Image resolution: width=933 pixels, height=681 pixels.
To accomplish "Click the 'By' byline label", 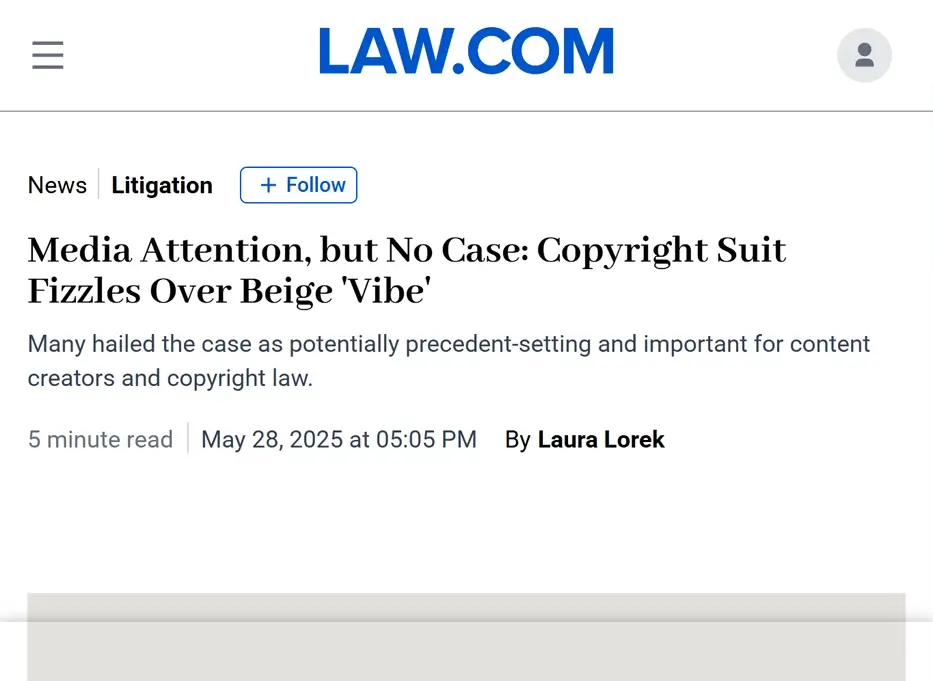I will pos(518,440).
